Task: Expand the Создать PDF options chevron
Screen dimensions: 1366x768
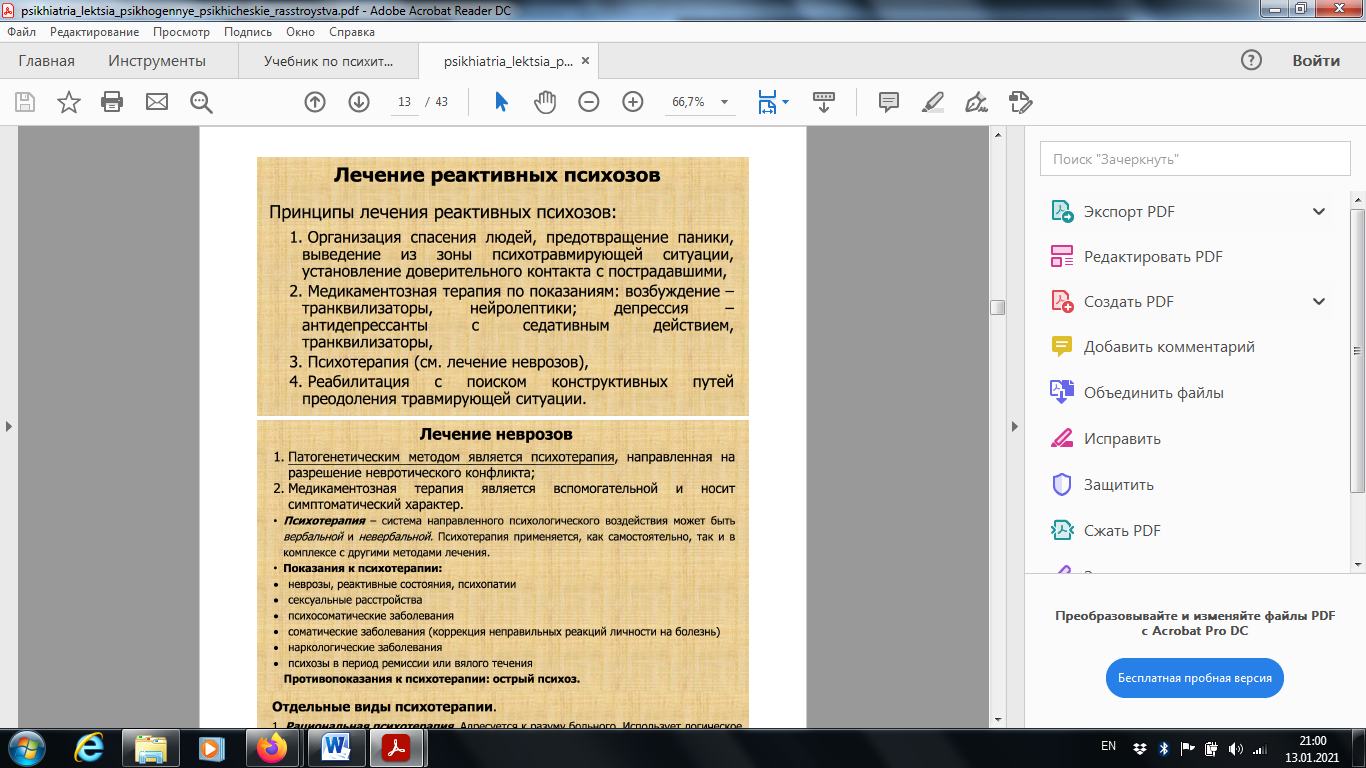Action: coord(1319,301)
